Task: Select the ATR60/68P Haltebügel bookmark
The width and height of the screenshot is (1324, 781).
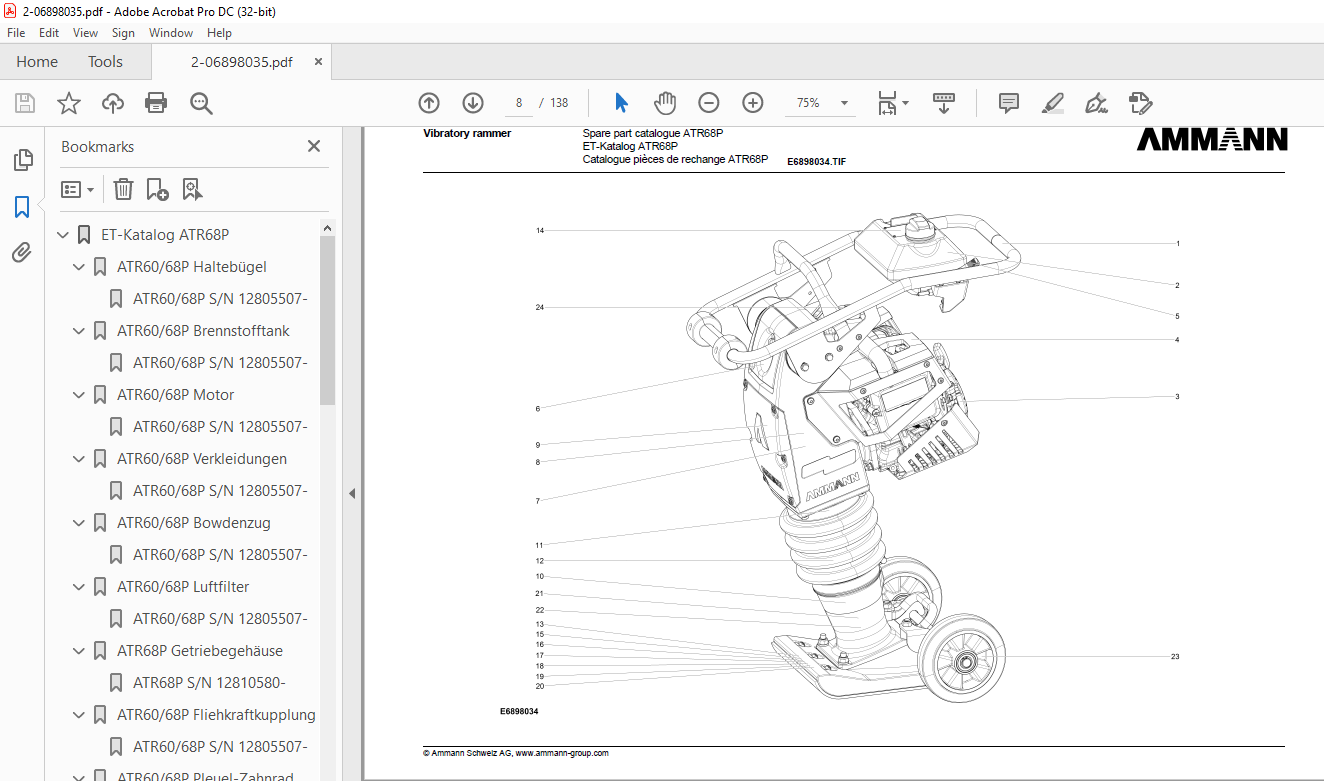Action: pos(192,267)
